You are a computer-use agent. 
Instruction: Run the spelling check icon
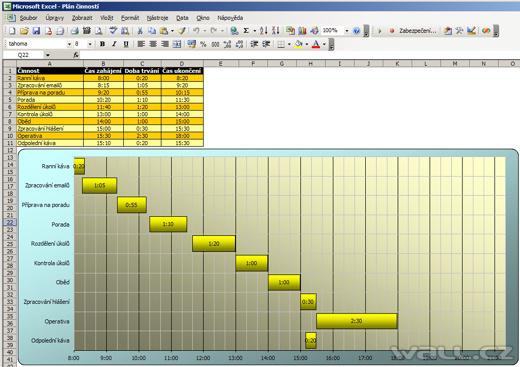tap(113, 31)
